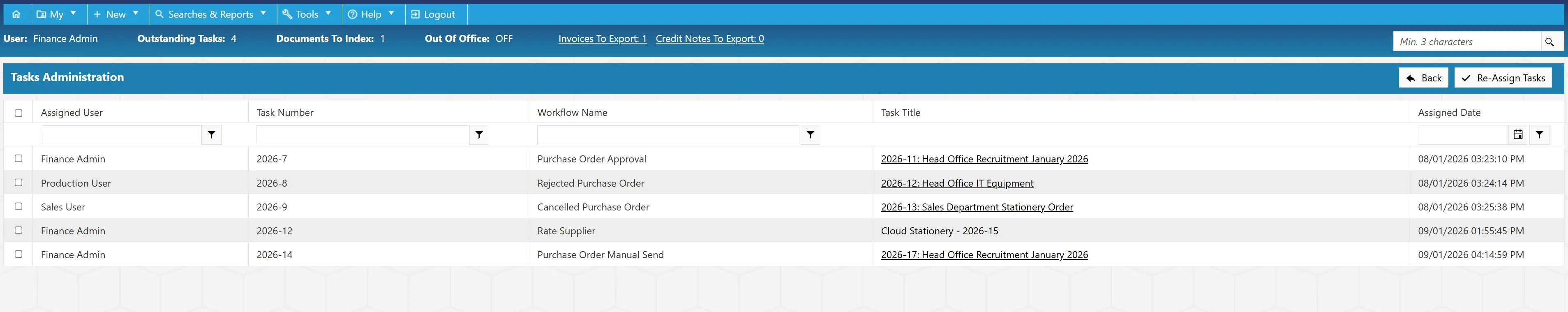Viewport: 1568px width, 312px height.
Task: Click date 09/01/2026 04:14:59 PM
Action: tap(1471, 255)
